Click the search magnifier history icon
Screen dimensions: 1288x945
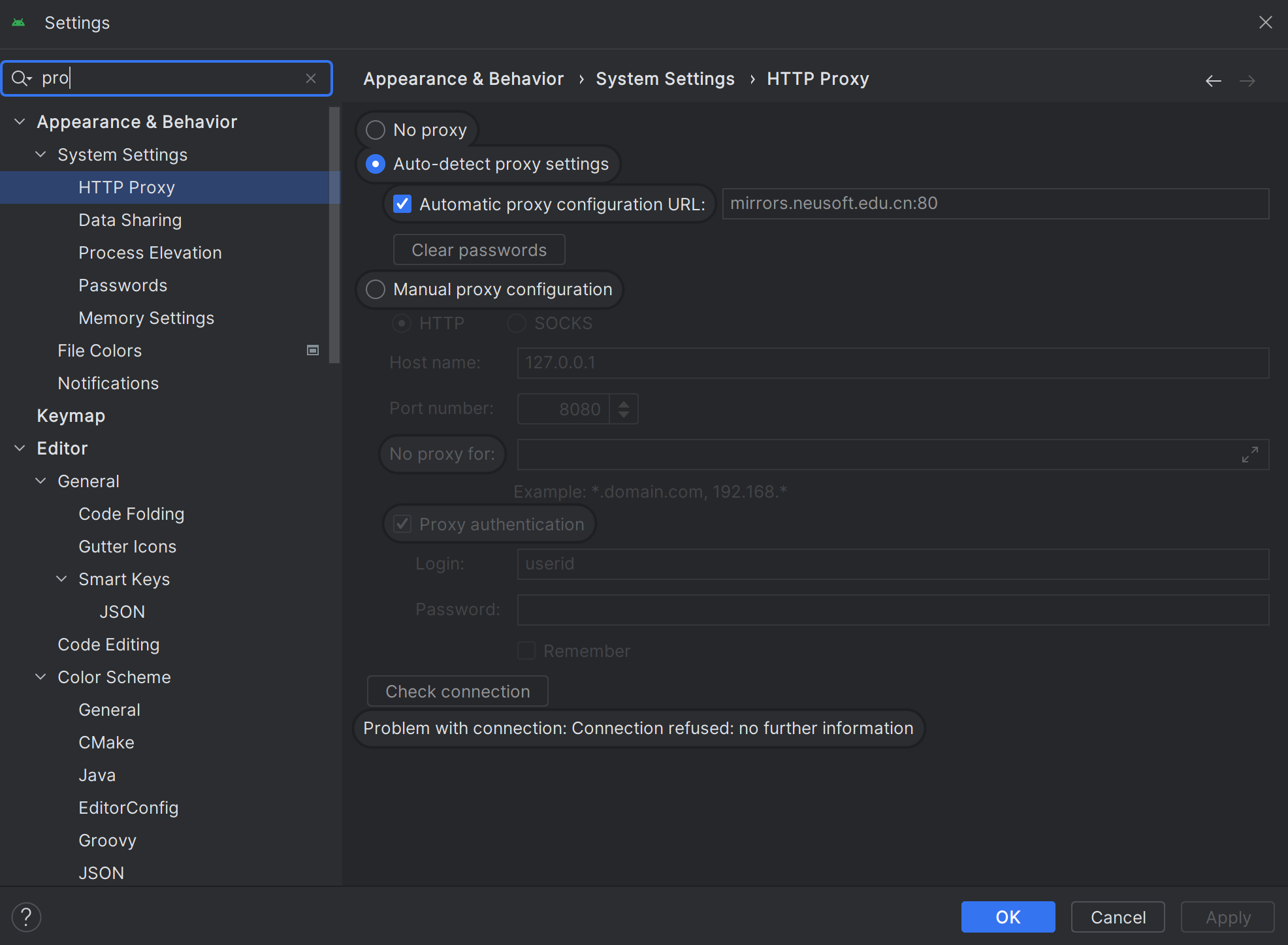coord(21,78)
